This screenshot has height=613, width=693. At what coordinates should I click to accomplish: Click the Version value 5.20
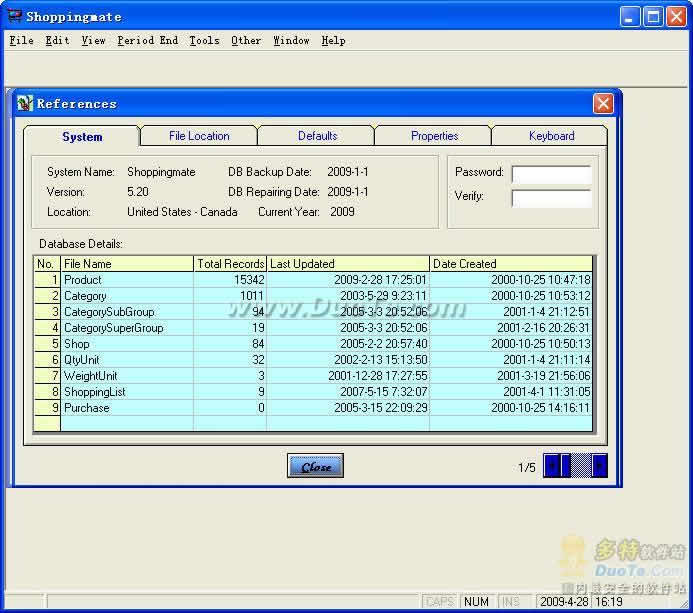(137, 192)
